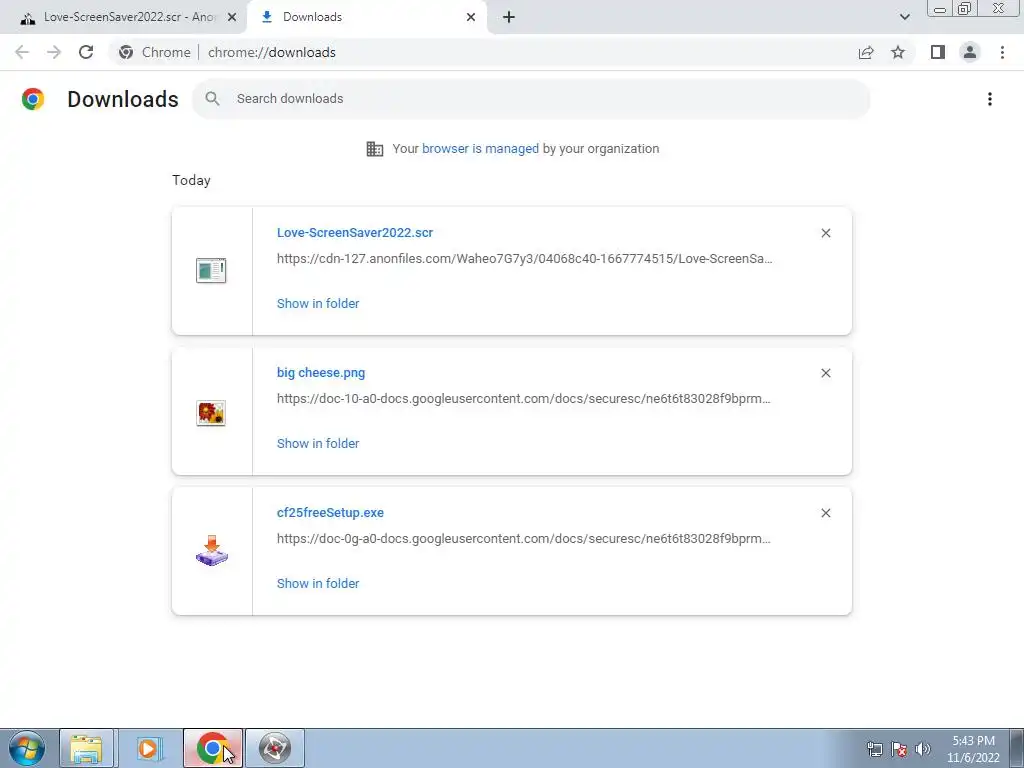This screenshot has height=768, width=1024.
Task: Bookmark this tab with the star icon
Action: [898, 52]
